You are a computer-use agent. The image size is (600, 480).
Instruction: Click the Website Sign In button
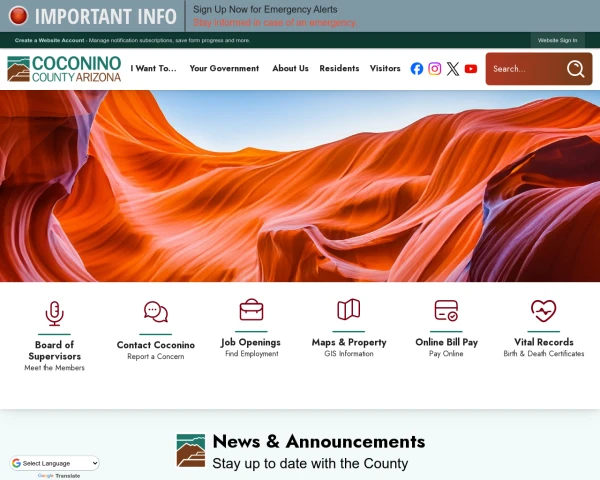557,40
